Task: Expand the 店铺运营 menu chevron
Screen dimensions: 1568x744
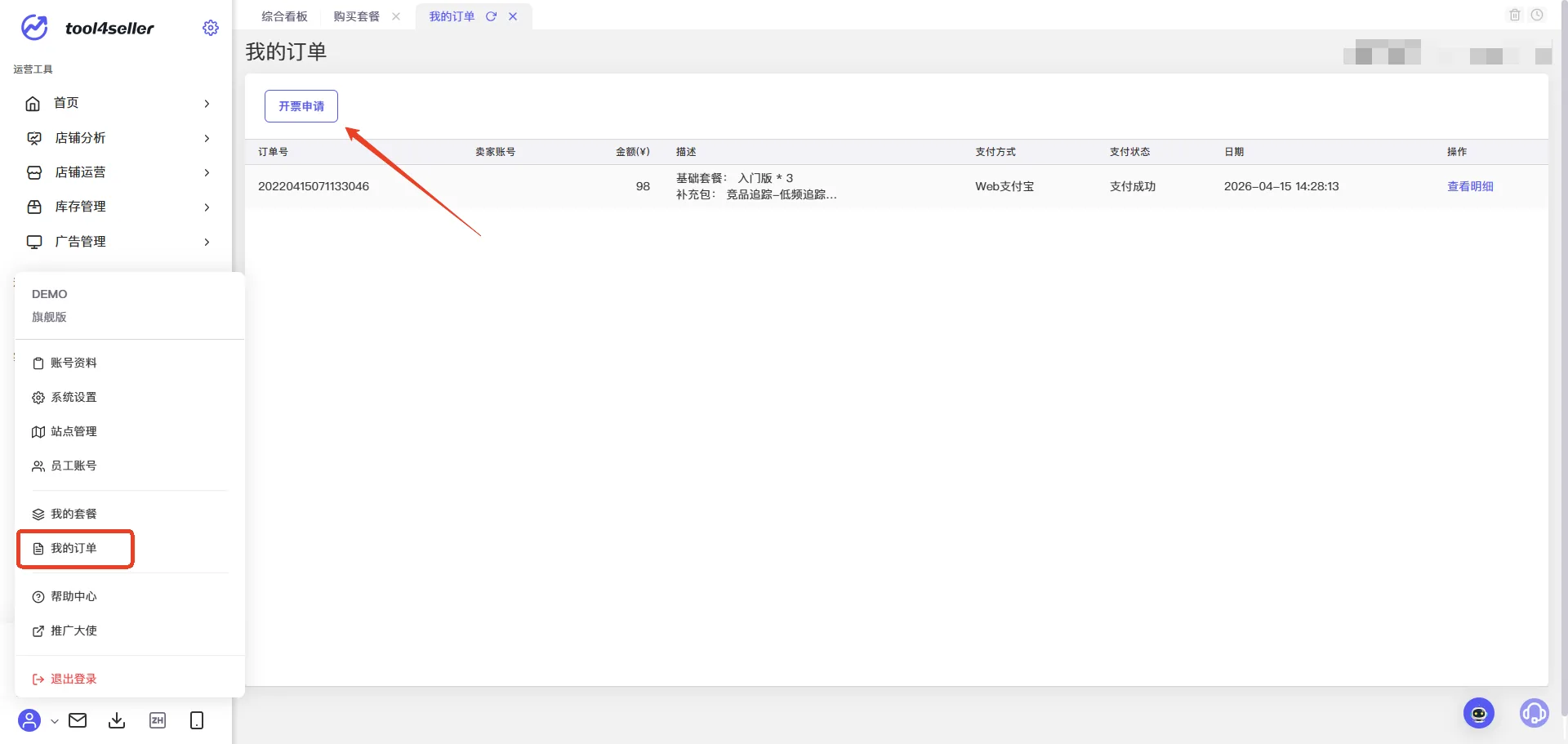Action: pyautogui.click(x=207, y=172)
